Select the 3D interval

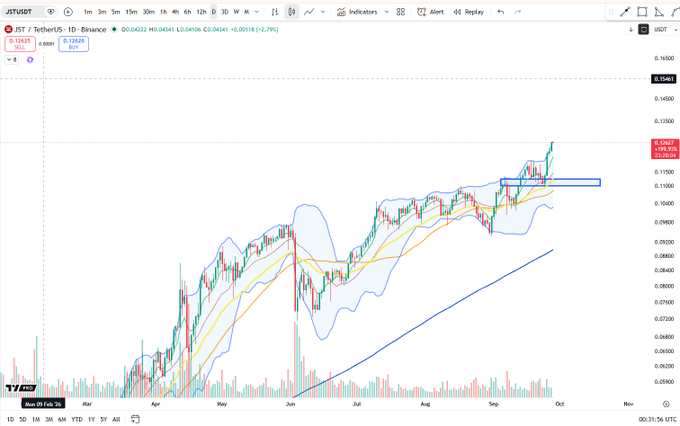pyautogui.click(x=225, y=12)
